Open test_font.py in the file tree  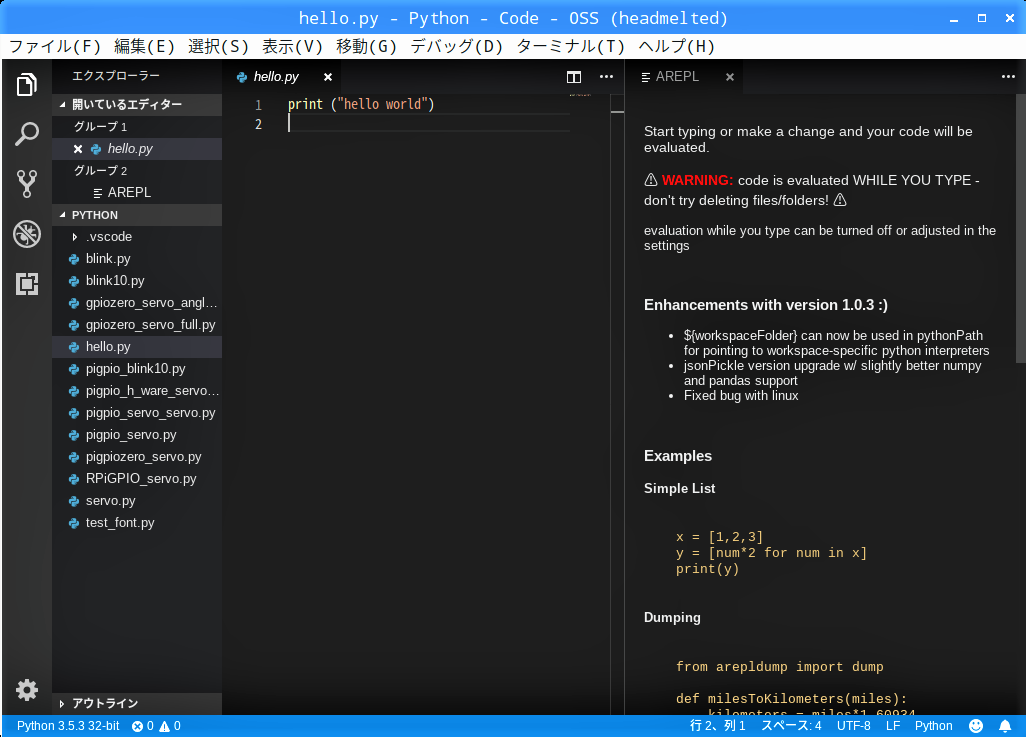click(137, 523)
